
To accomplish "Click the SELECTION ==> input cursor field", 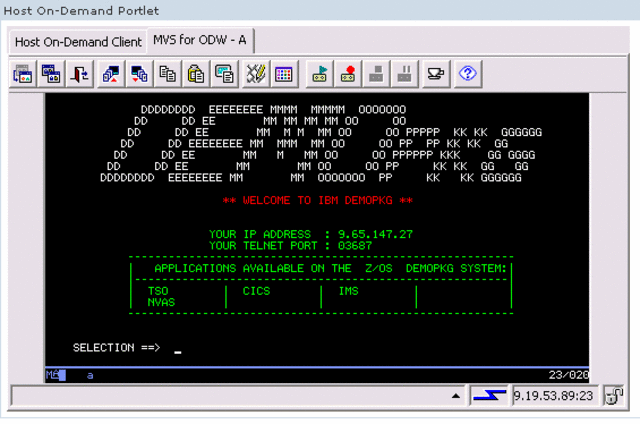I will [178, 348].
